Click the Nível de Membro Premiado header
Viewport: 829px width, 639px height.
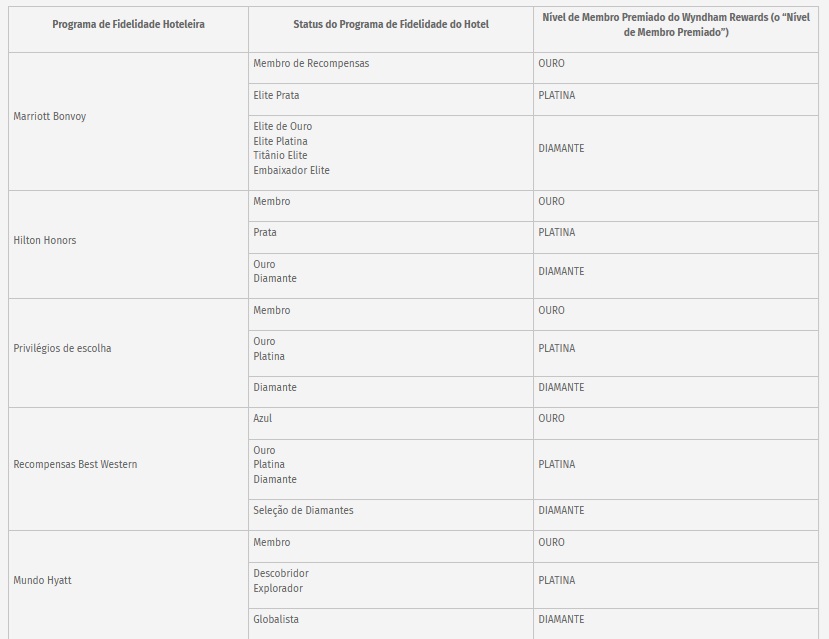675,25
